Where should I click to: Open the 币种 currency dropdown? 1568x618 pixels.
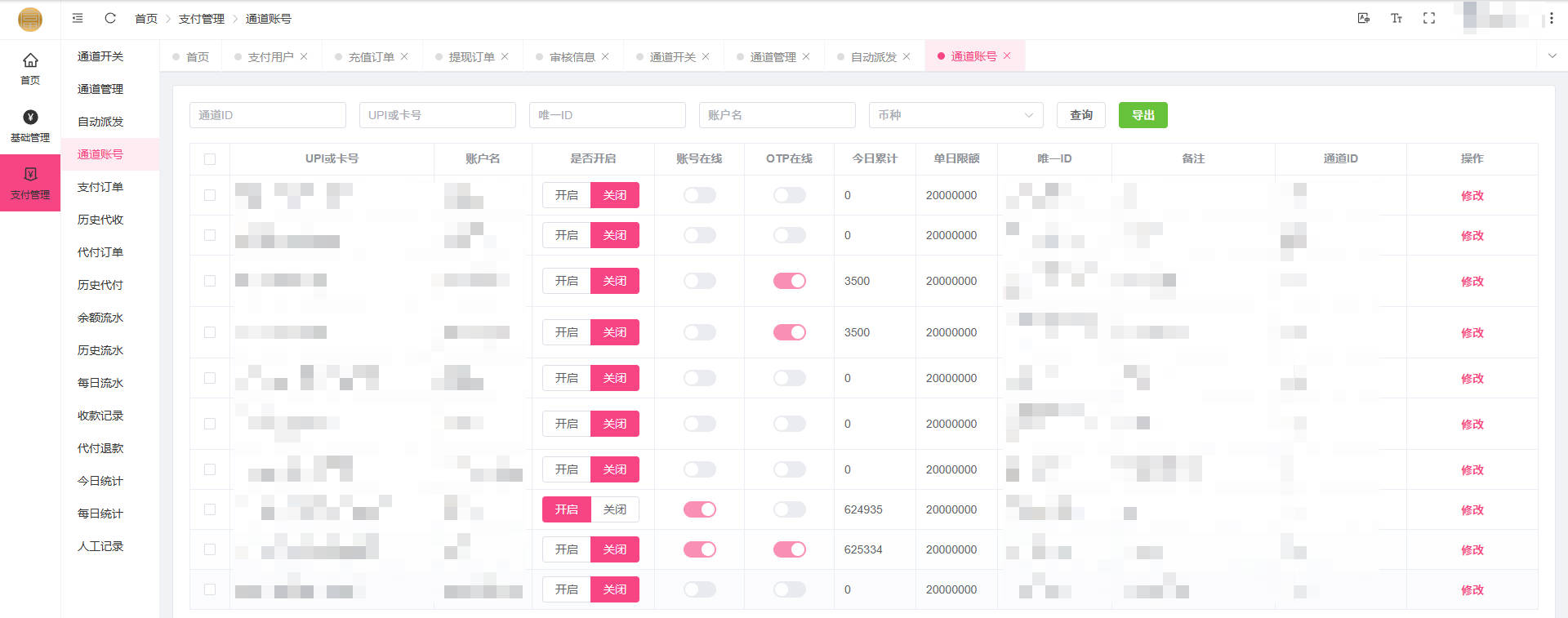tap(955, 115)
